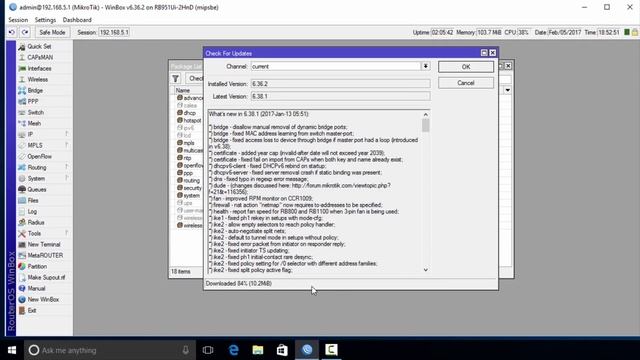The height and width of the screenshot is (360, 640).
Task: Open Mesh menu
Action: point(34,124)
